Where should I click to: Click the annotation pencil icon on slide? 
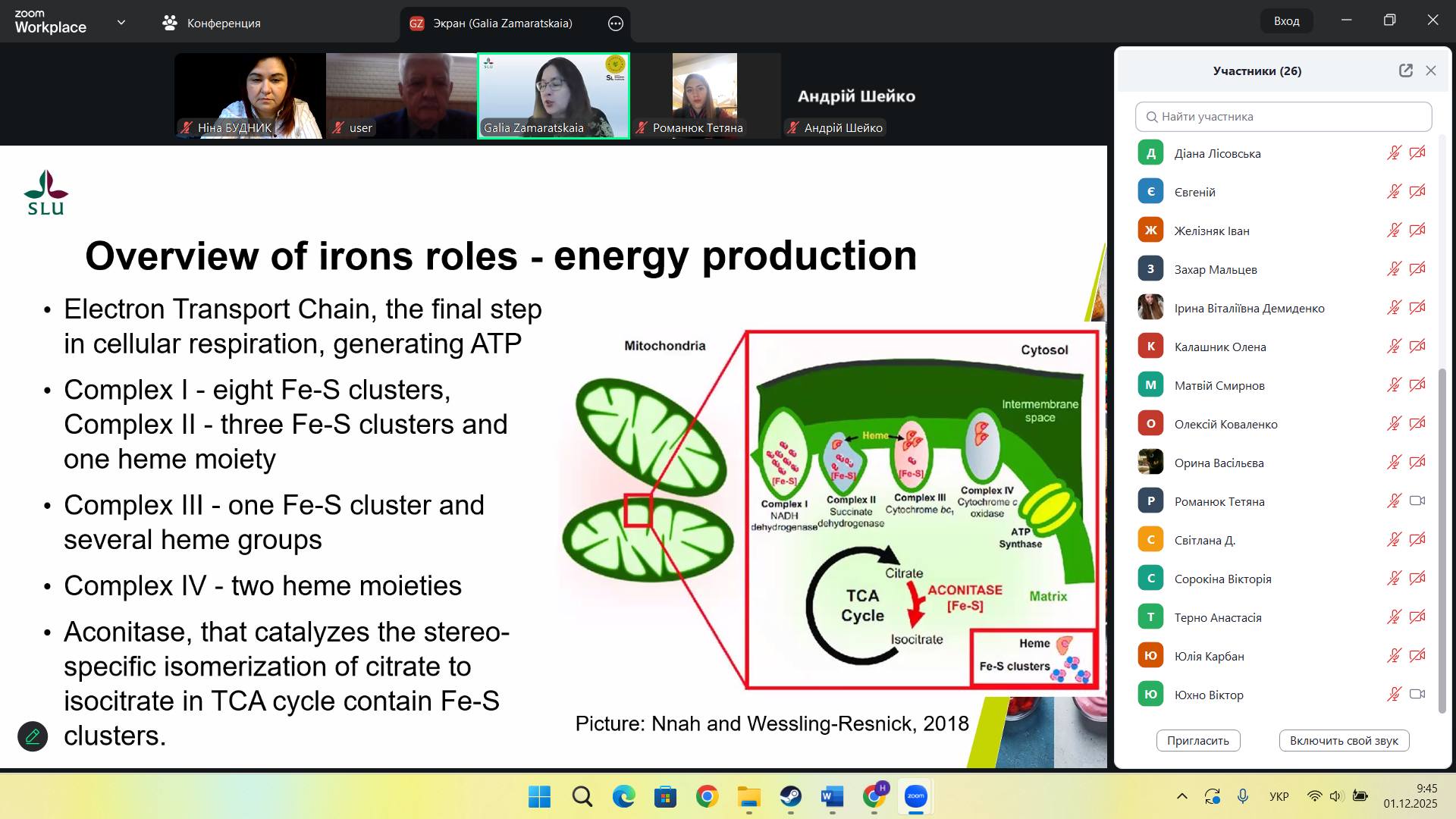33,736
